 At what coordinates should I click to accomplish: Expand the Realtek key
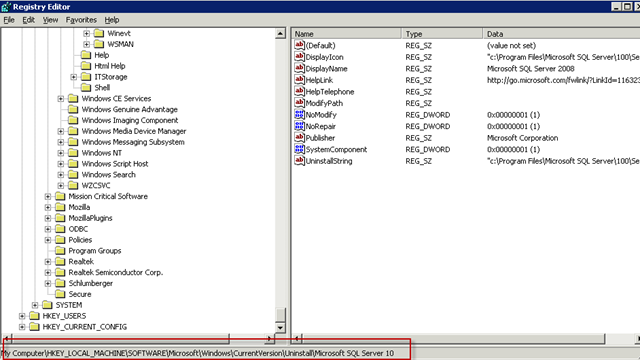click(47, 262)
